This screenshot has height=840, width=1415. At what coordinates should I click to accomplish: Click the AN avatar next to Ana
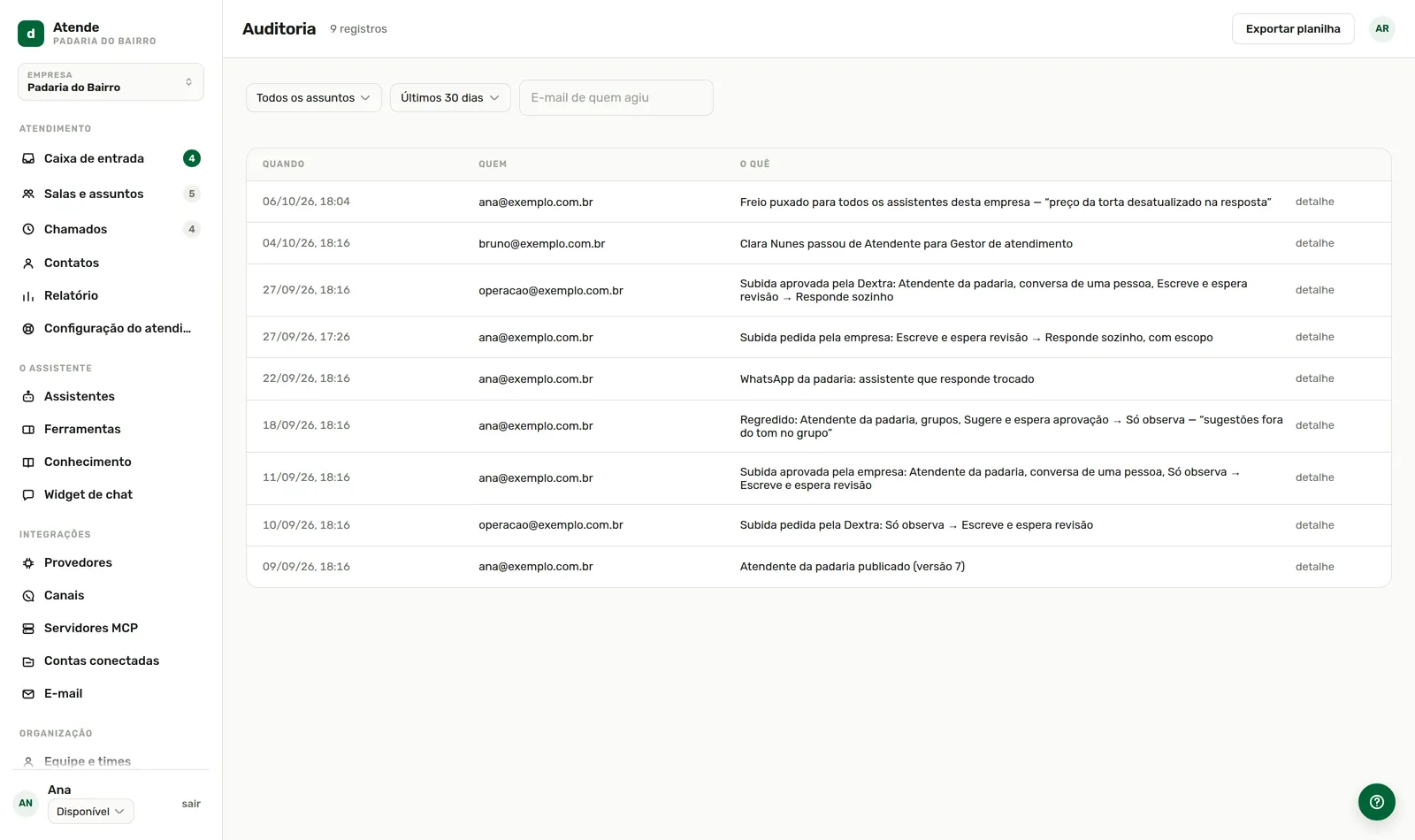coord(26,803)
